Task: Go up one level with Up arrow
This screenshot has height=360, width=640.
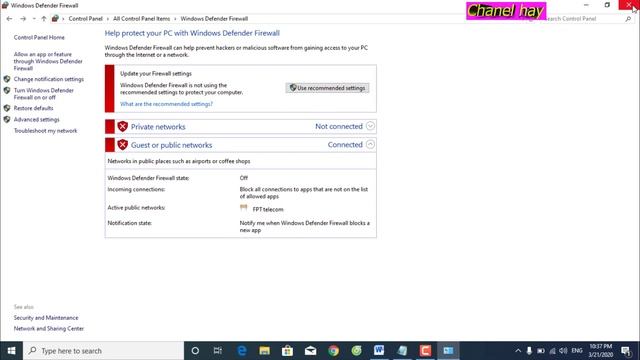Action: point(44,19)
